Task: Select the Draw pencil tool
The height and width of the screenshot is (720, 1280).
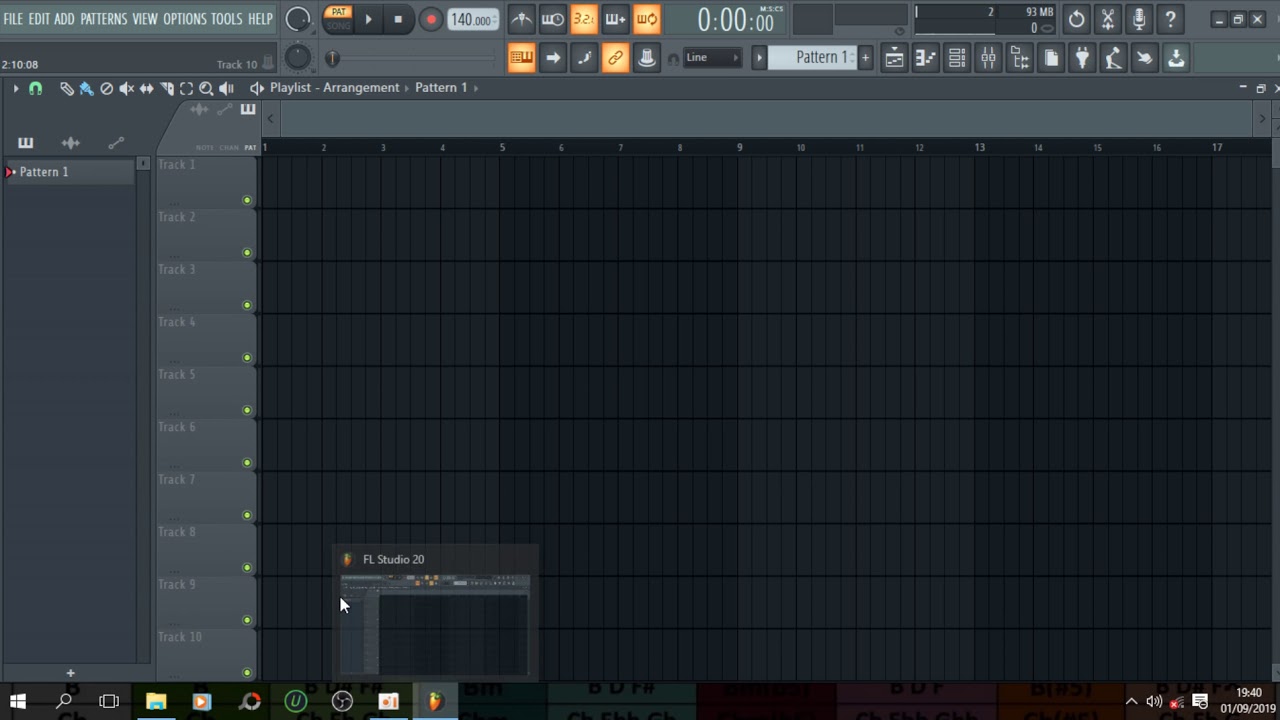Action: click(x=67, y=89)
